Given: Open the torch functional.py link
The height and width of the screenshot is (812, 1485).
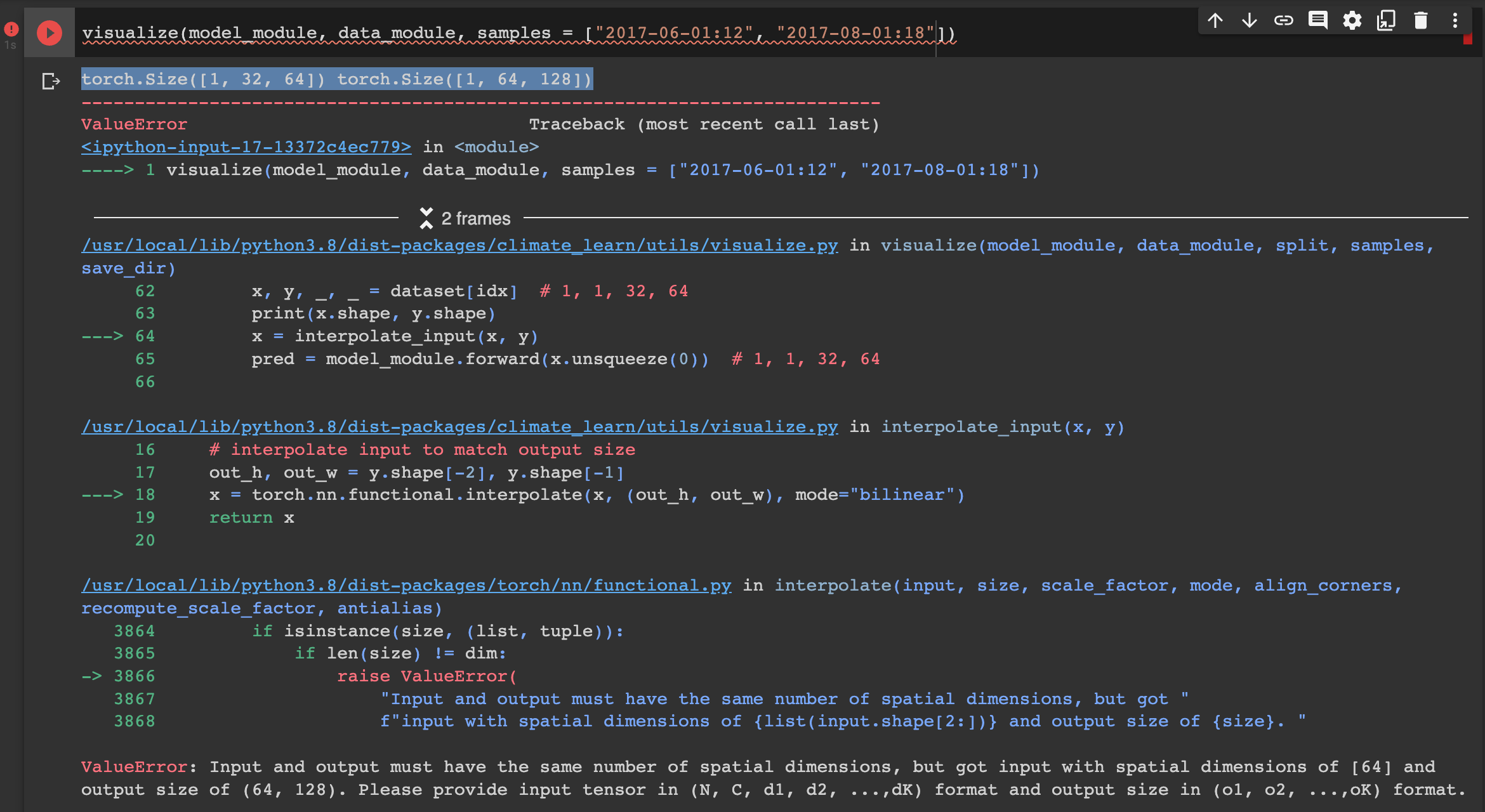Looking at the screenshot, I should (x=406, y=586).
